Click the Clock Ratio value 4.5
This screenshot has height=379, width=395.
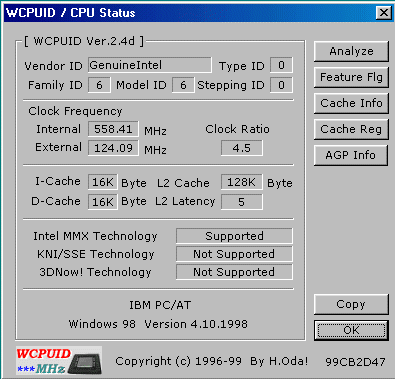coord(242,148)
